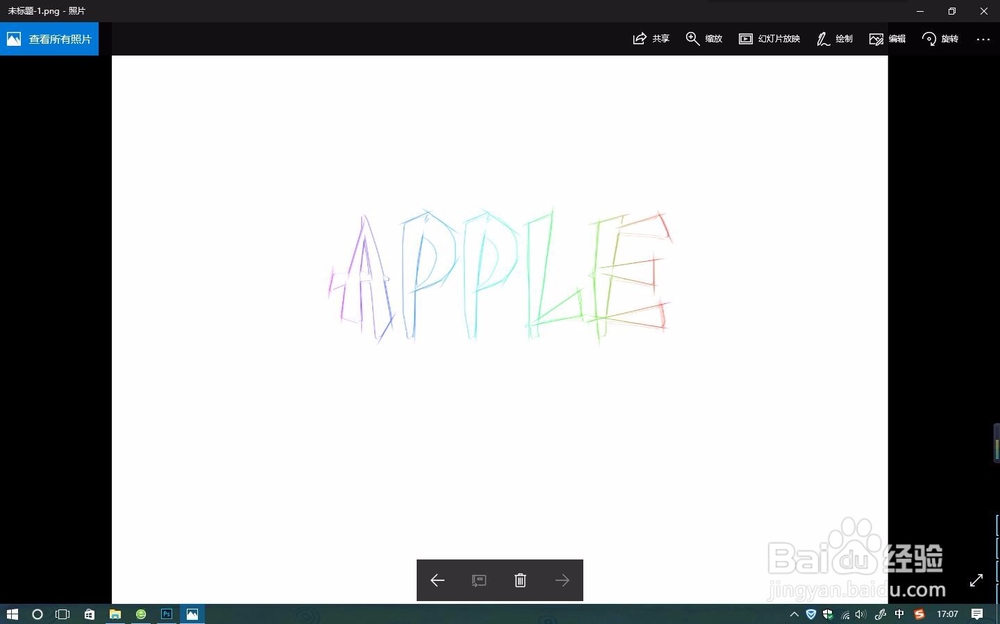Click the APPLE rainbow sketch image

499,276
